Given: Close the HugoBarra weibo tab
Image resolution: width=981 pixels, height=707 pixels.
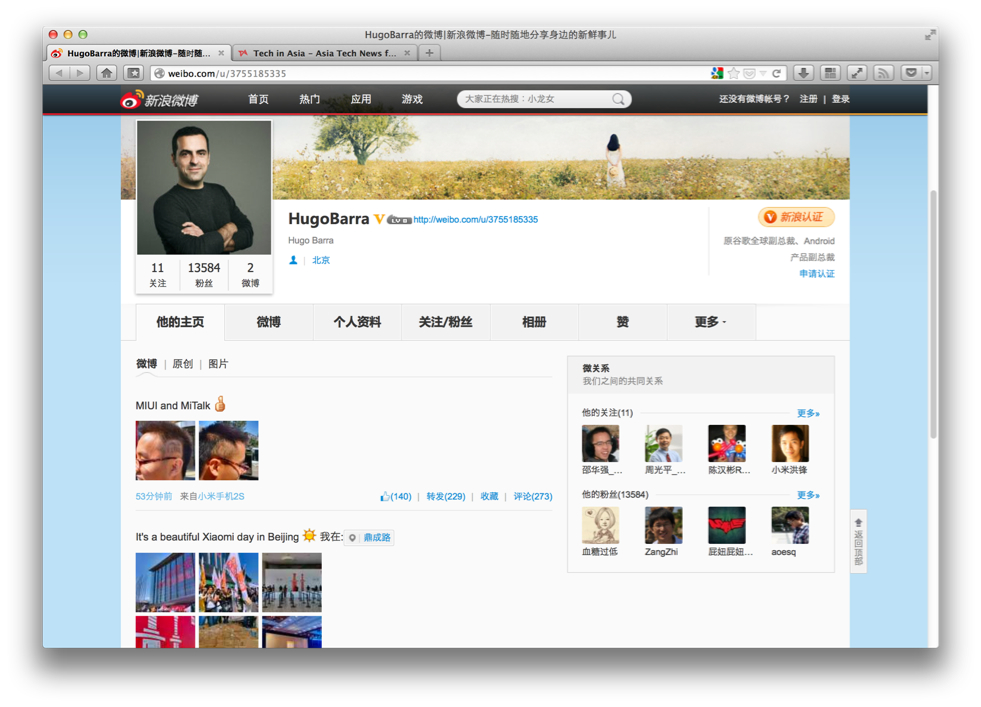Looking at the screenshot, I should (221, 53).
